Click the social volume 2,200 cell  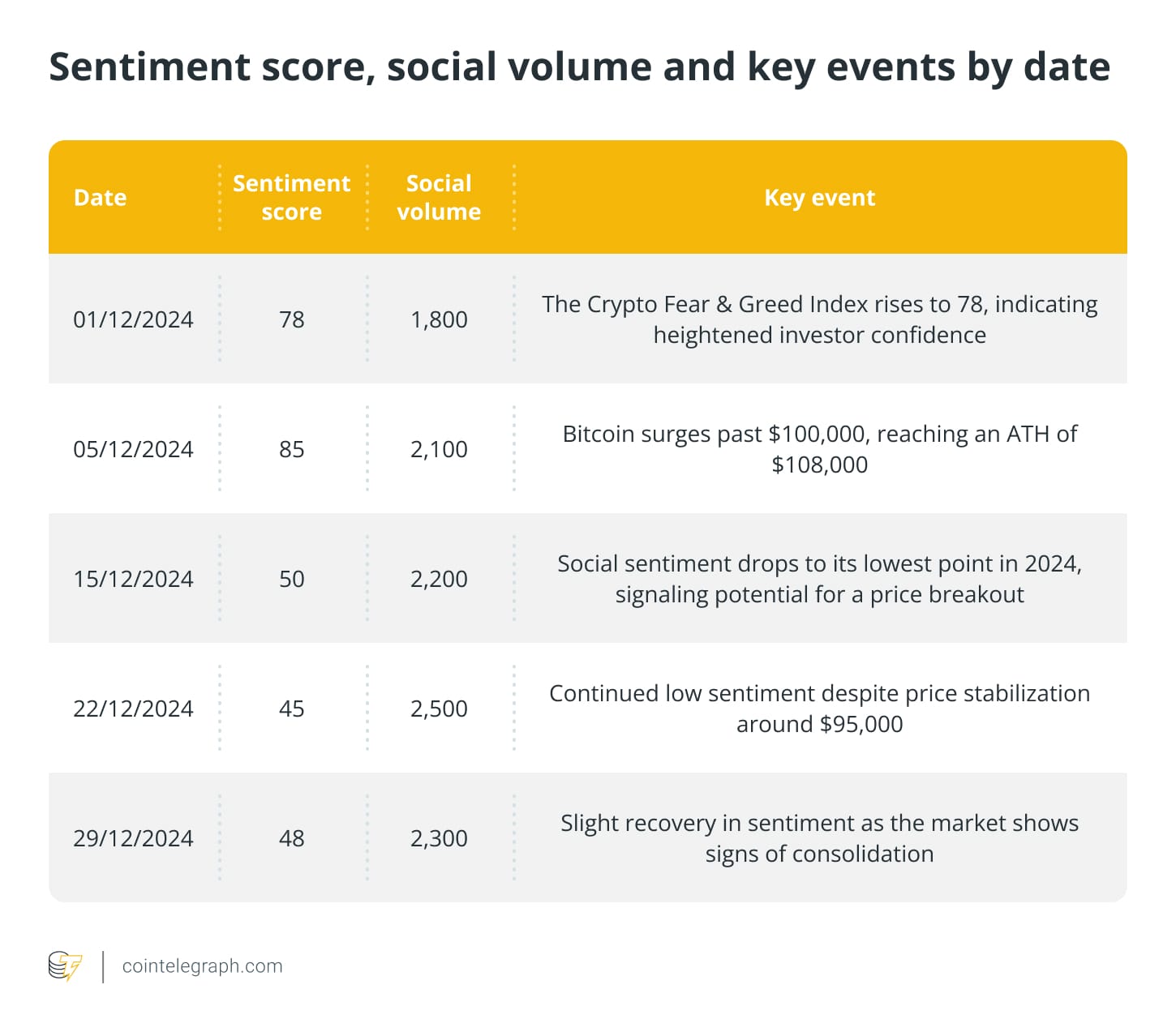[x=439, y=579]
